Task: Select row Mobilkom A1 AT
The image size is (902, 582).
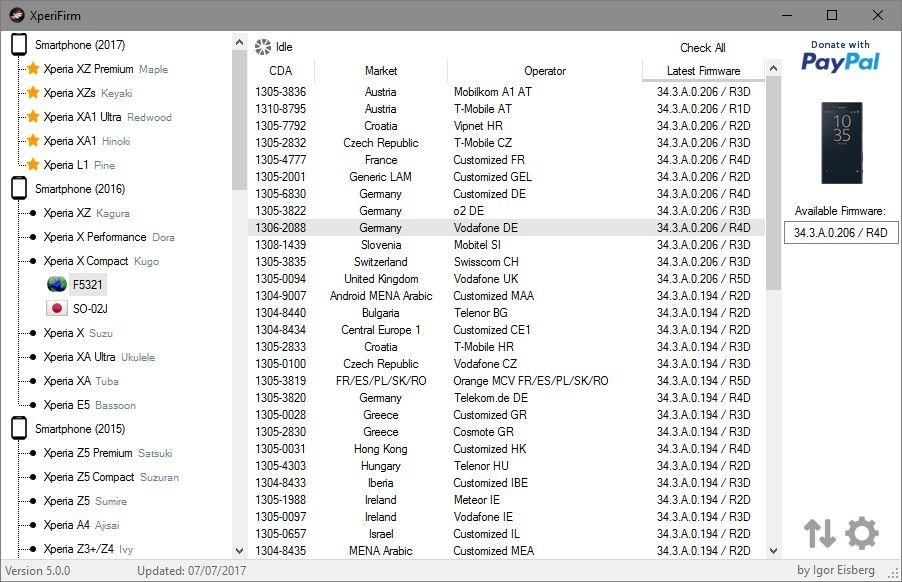Action: pyautogui.click(x=506, y=91)
